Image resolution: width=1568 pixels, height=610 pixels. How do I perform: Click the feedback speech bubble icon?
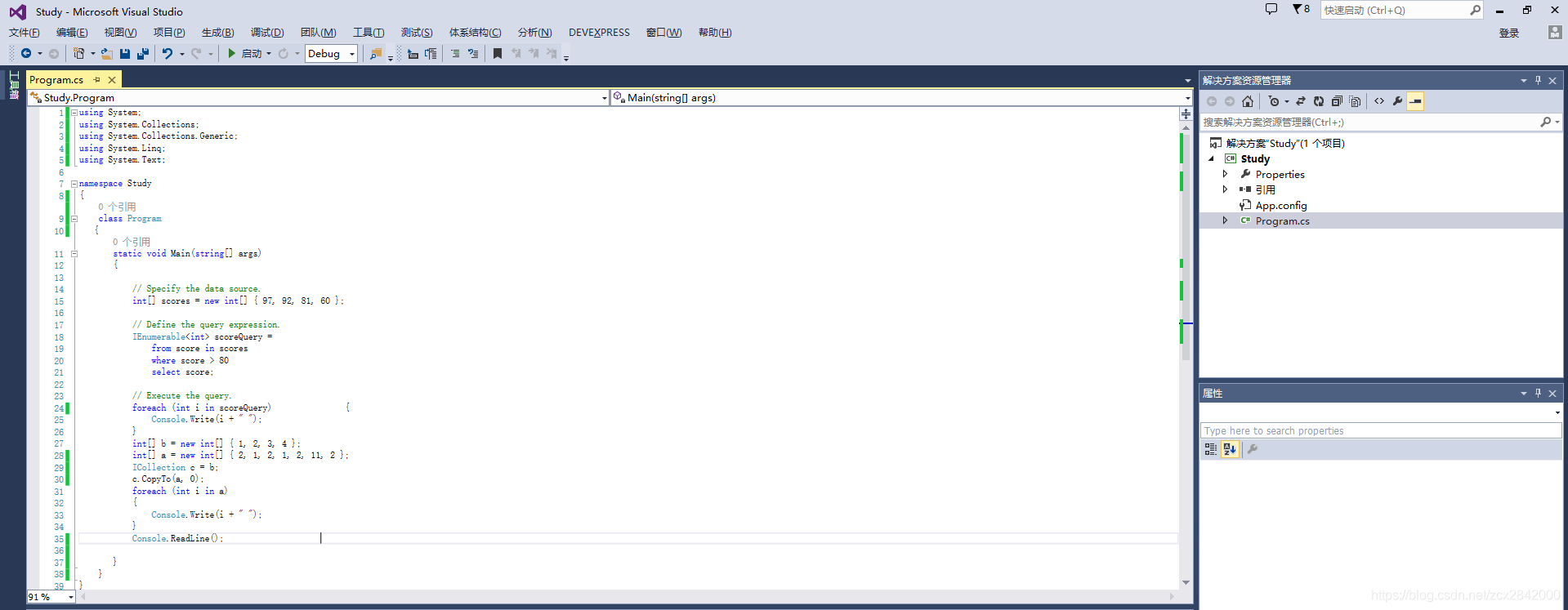point(1271,10)
